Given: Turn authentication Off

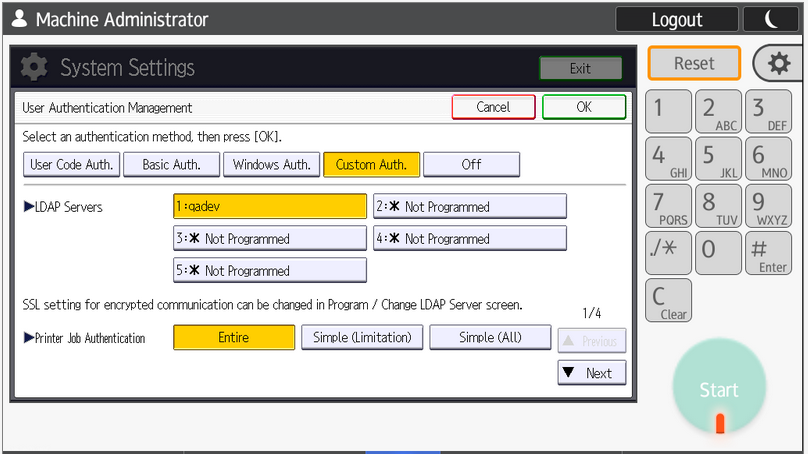Looking at the screenshot, I should 471,165.
